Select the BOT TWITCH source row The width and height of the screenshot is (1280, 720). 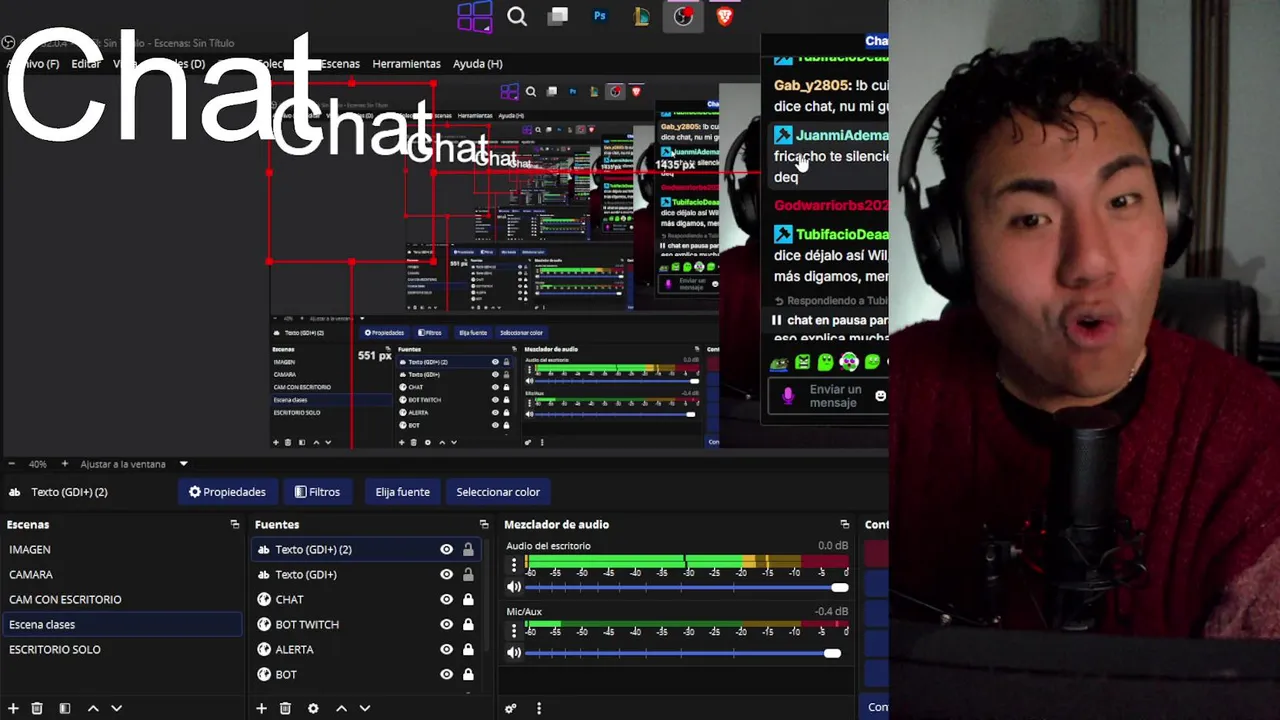click(x=366, y=624)
